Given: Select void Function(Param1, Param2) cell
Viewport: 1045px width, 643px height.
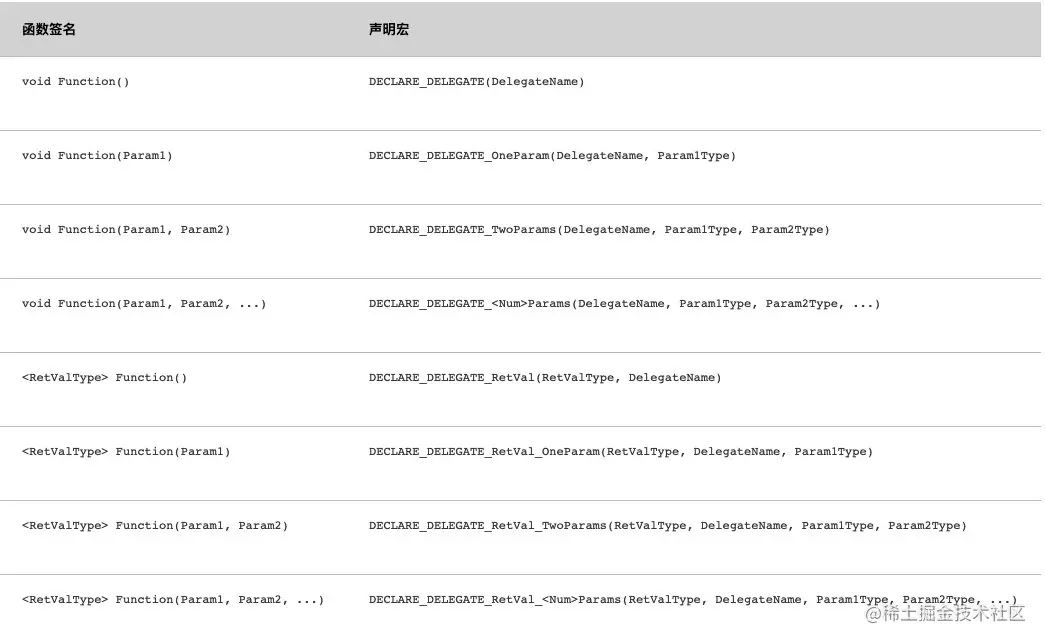Looking at the screenshot, I should tap(126, 229).
